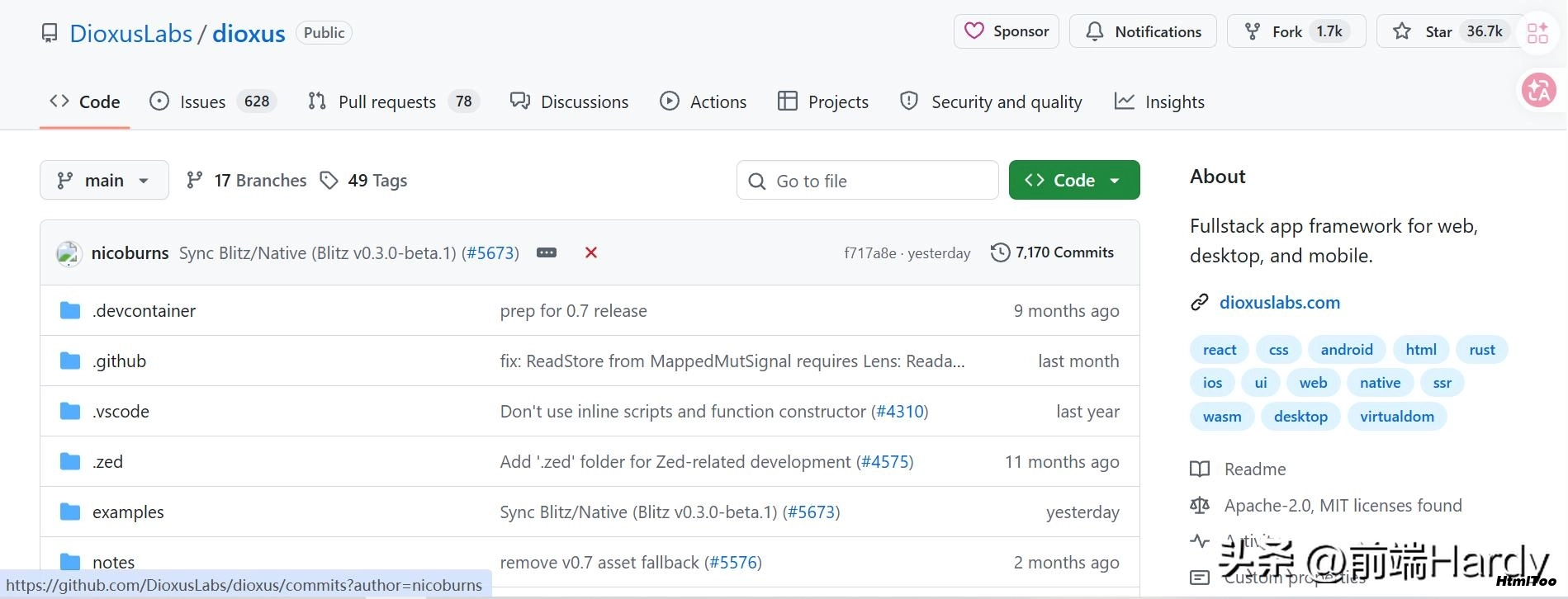
Task: View the Insights tab
Action: coord(1159,101)
